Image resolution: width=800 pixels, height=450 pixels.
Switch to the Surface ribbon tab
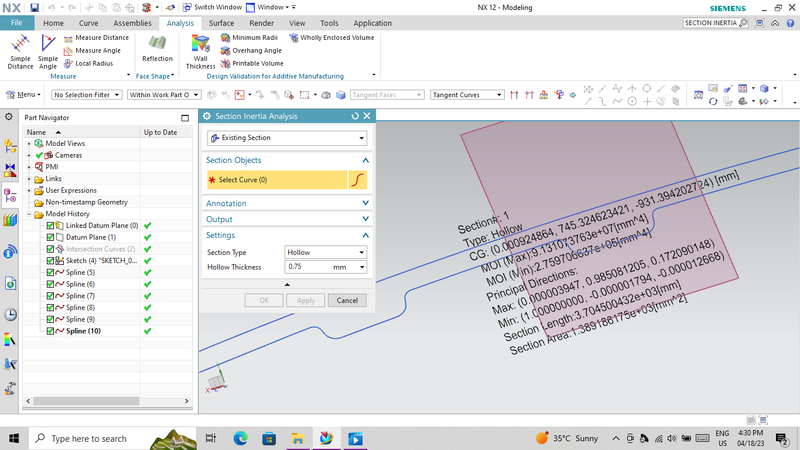pyautogui.click(x=221, y=23)
